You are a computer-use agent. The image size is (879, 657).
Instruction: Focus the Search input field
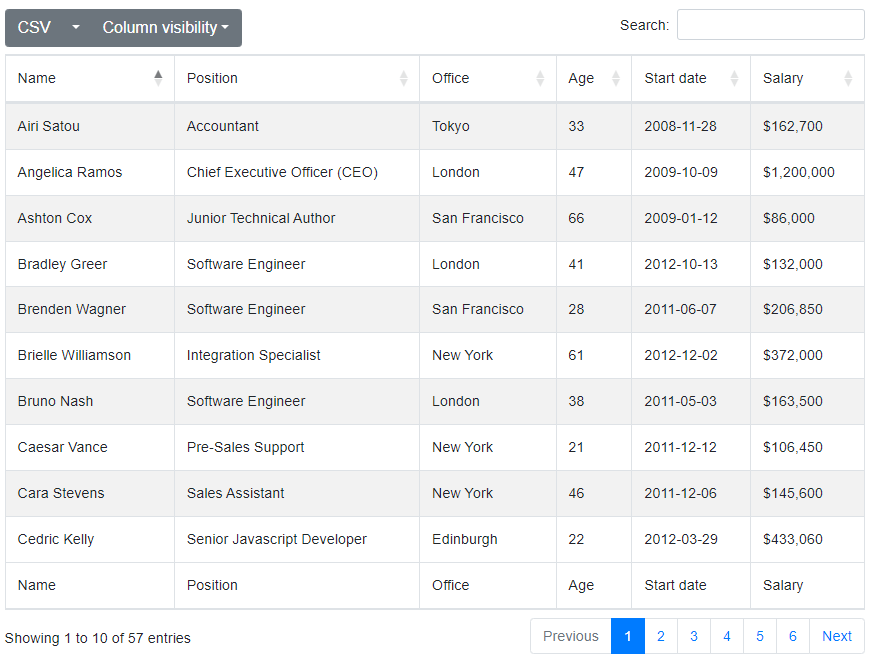[770, 25]
